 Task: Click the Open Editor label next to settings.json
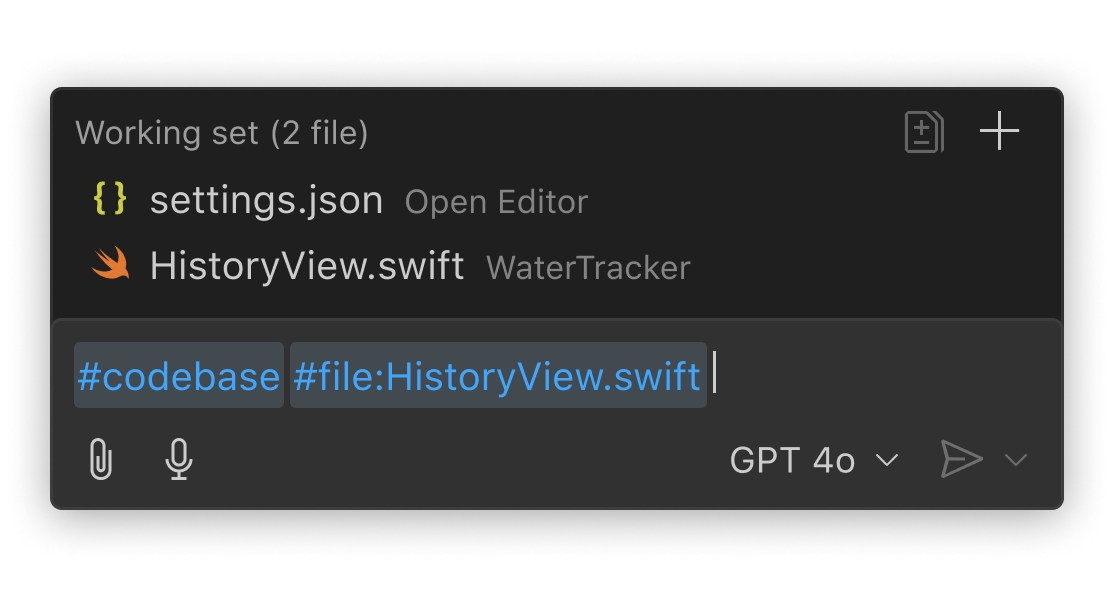(496, 202)
